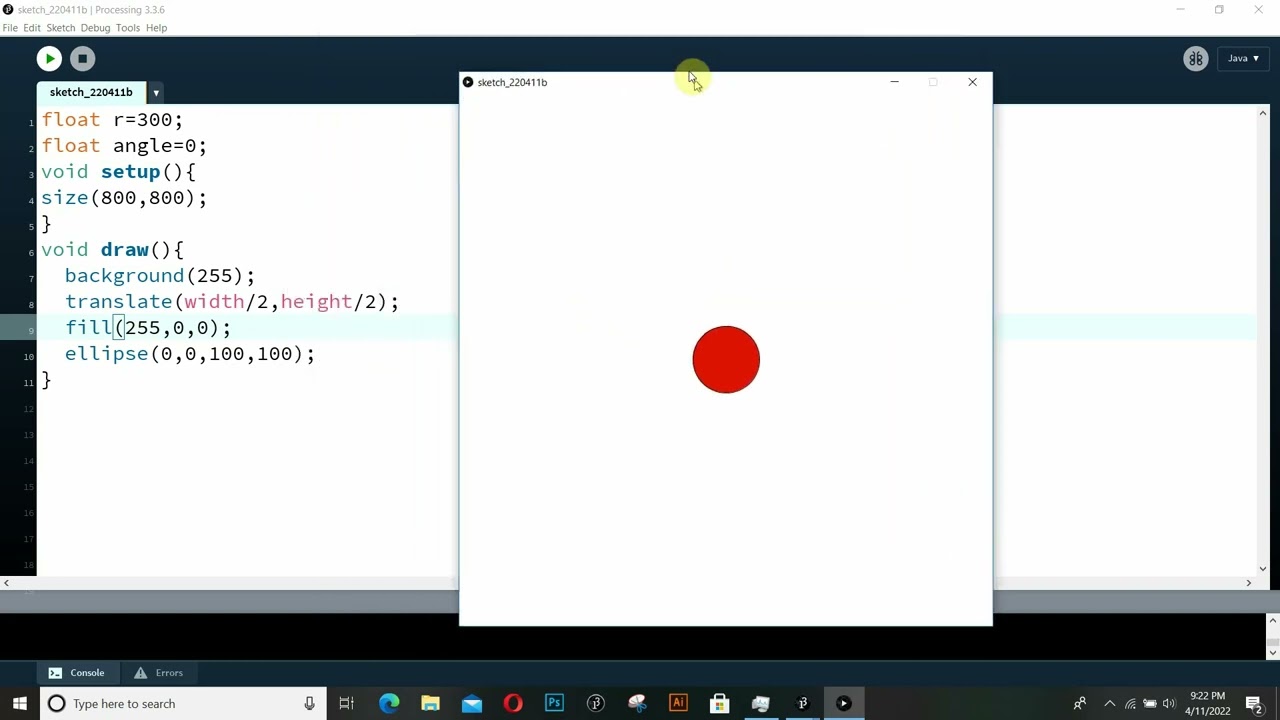Open the Sketch menu
This screenshot has height=720, width=1280.
61,28
